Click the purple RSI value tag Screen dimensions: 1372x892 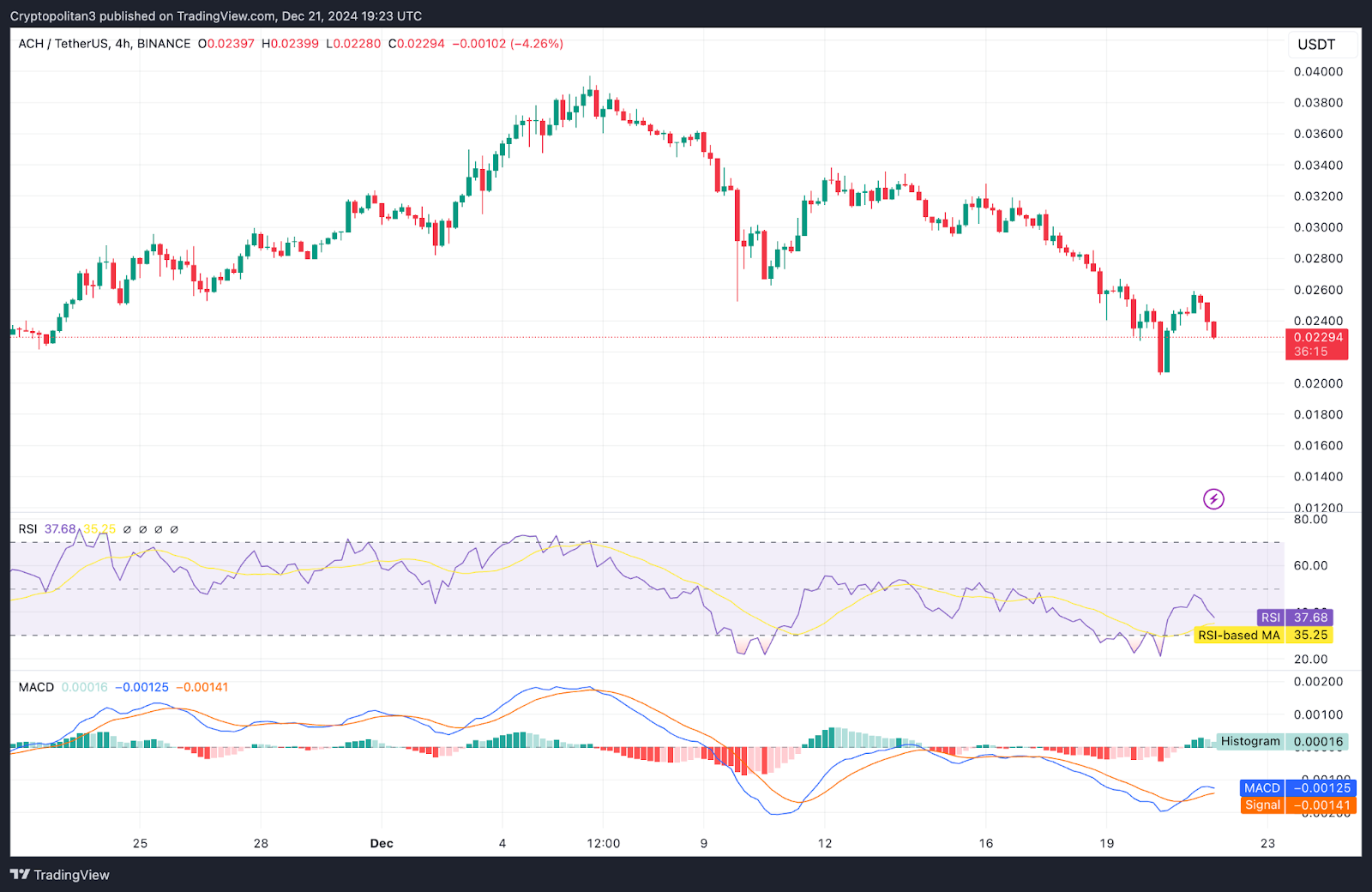(x=1295, y=618)
